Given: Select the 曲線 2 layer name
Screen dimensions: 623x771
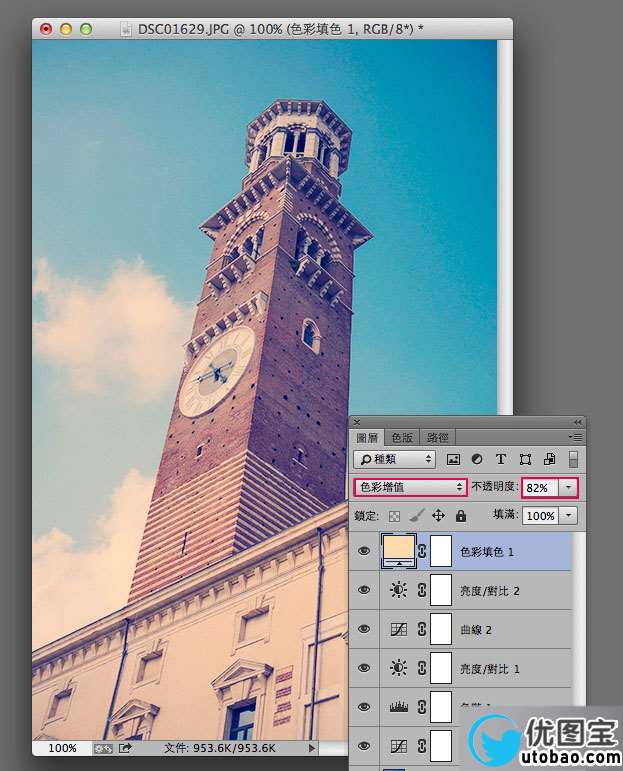Looking at the screenshot, I should click(475, 630).
